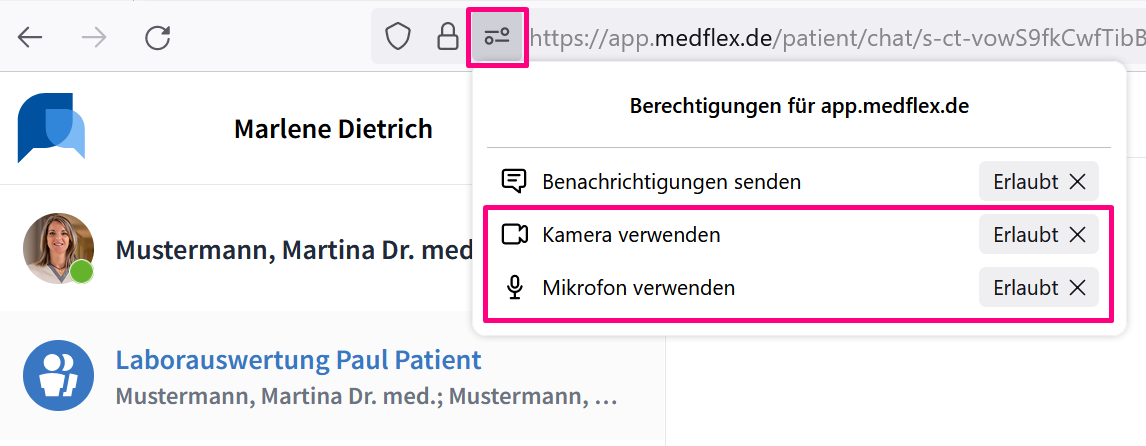Click Dr. Mustermann's profile photo
The height and width of the screenshot is (446, 1146).
[x=58, y=249]
